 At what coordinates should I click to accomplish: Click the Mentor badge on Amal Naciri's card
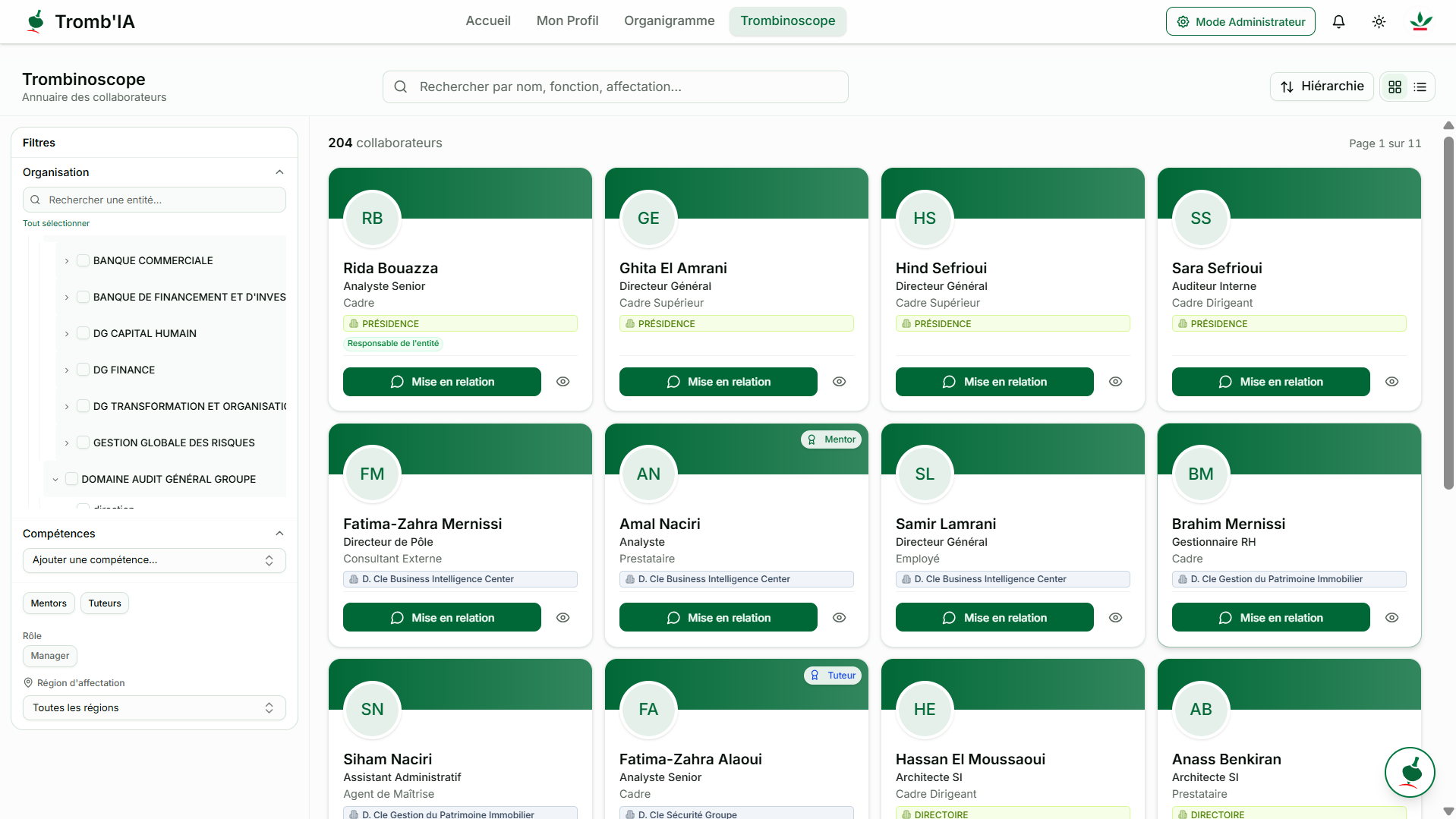[831, 439]
